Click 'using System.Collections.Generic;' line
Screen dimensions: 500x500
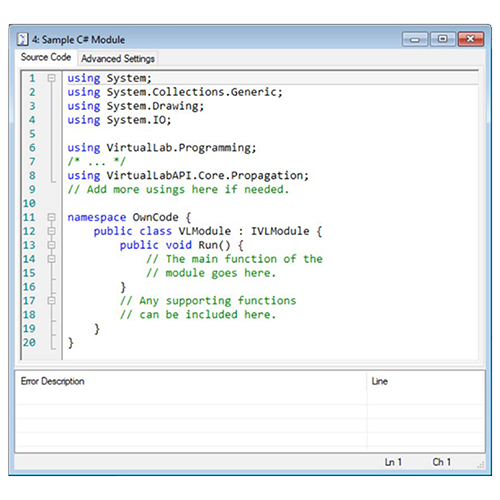click(x=175, y=92)
